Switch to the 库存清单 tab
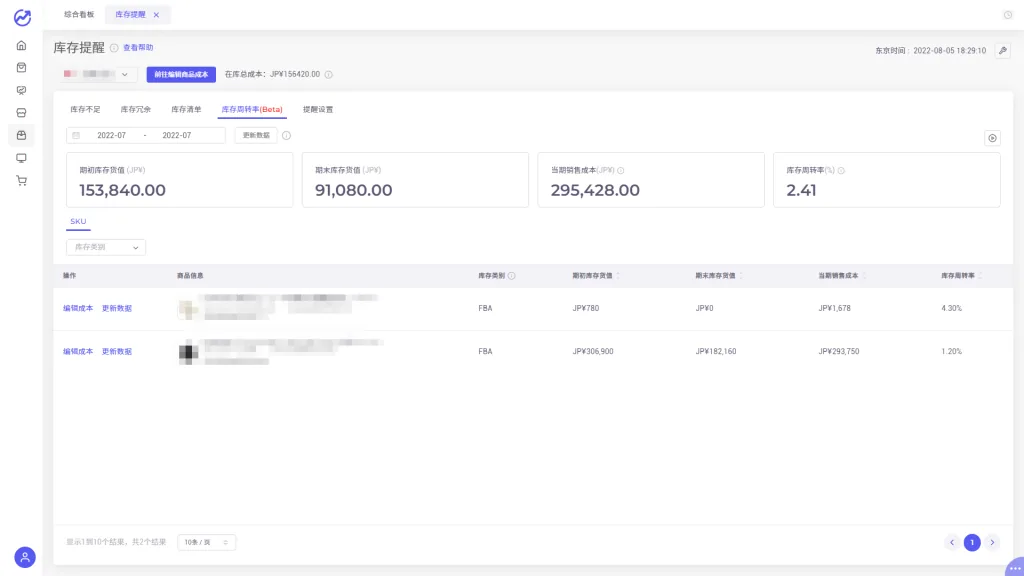Screen dimensions: 1024x576 186,110
